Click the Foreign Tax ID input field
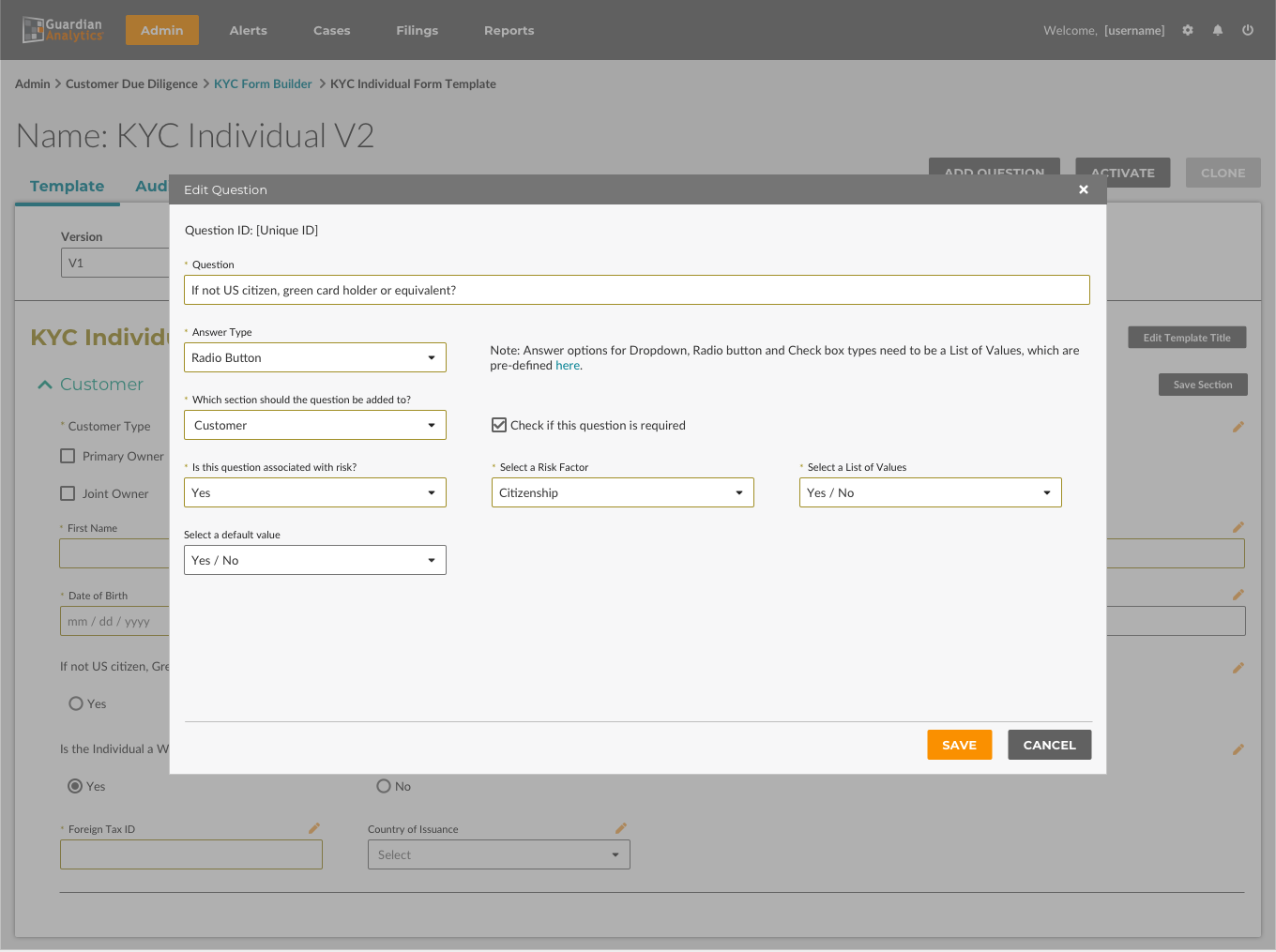The image size is (1276, 952). pyautogui.click(x=191, y=854)
